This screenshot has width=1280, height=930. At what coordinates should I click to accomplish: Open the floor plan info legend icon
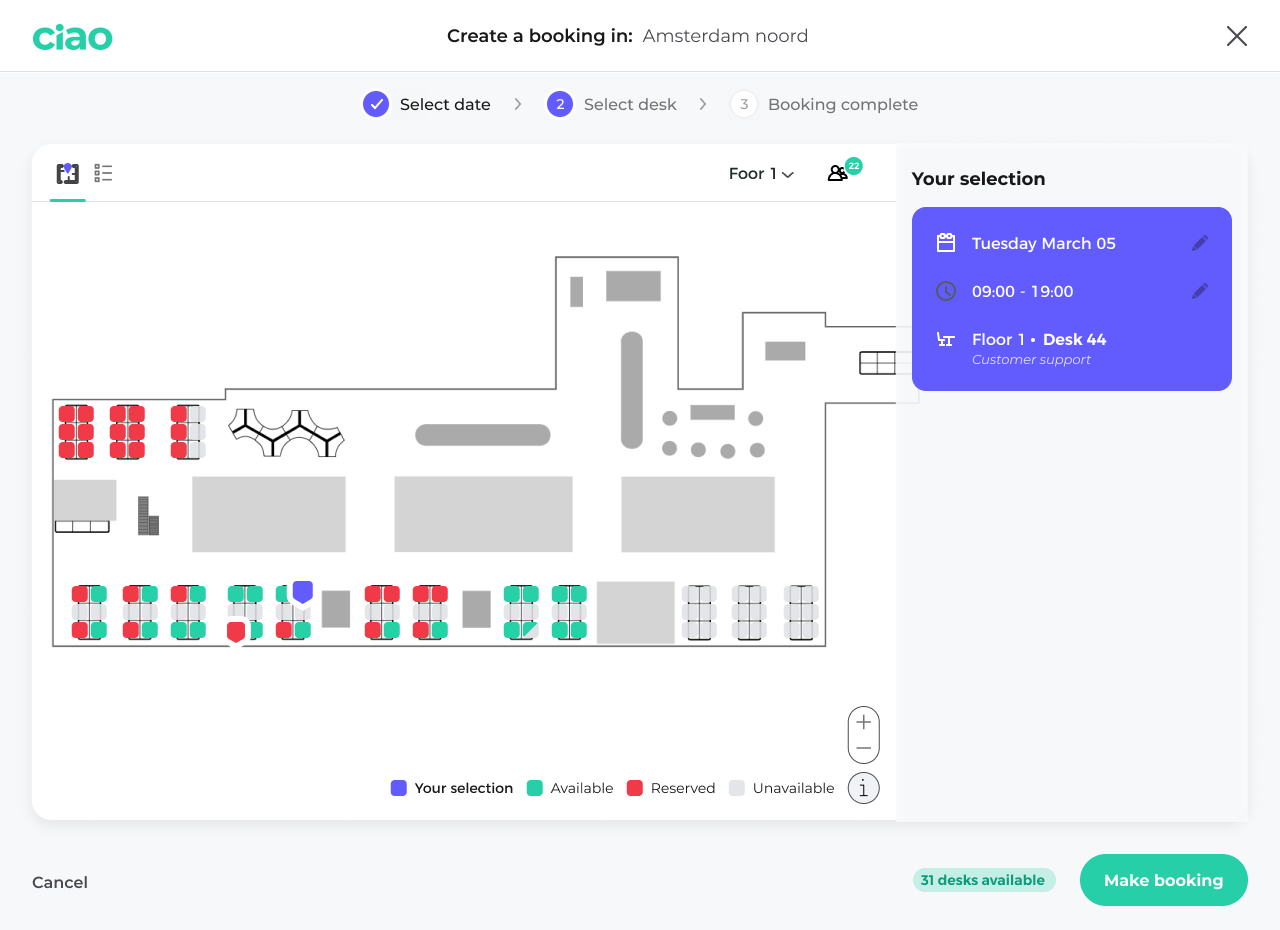coord(863,788)
